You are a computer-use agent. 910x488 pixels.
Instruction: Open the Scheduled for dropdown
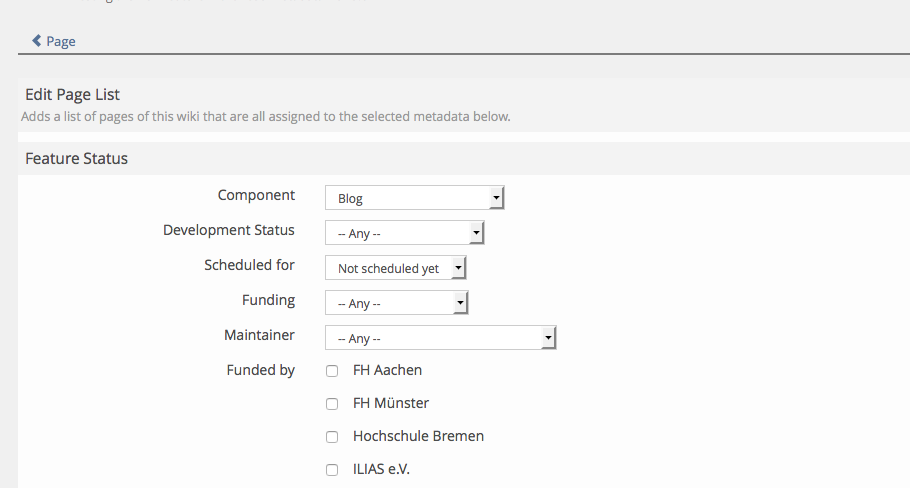396,268
